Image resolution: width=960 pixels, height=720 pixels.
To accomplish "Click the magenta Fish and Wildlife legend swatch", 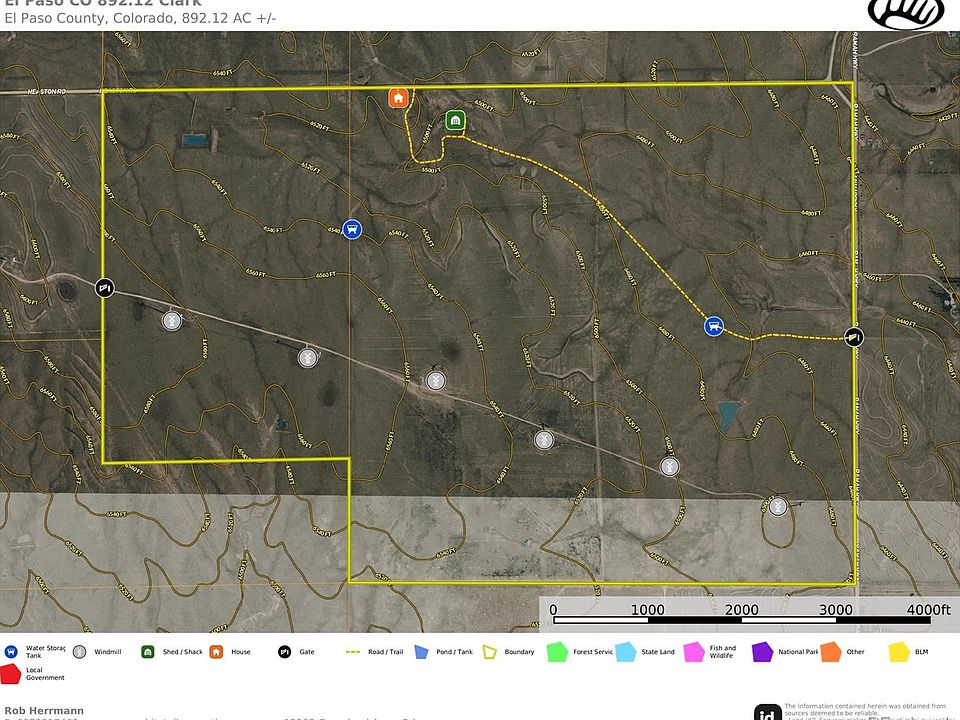I will pyautogui.click(x=694, y=652).
